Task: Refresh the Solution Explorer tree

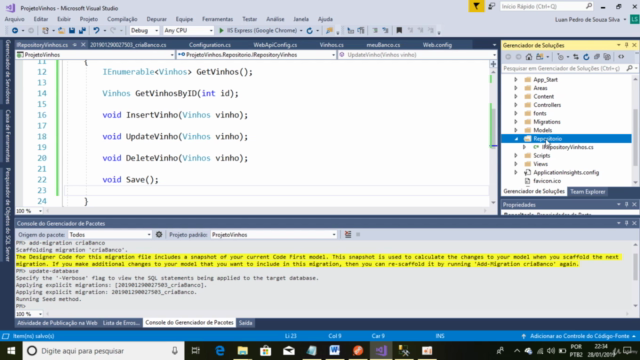Action: (x=586, y=57)
